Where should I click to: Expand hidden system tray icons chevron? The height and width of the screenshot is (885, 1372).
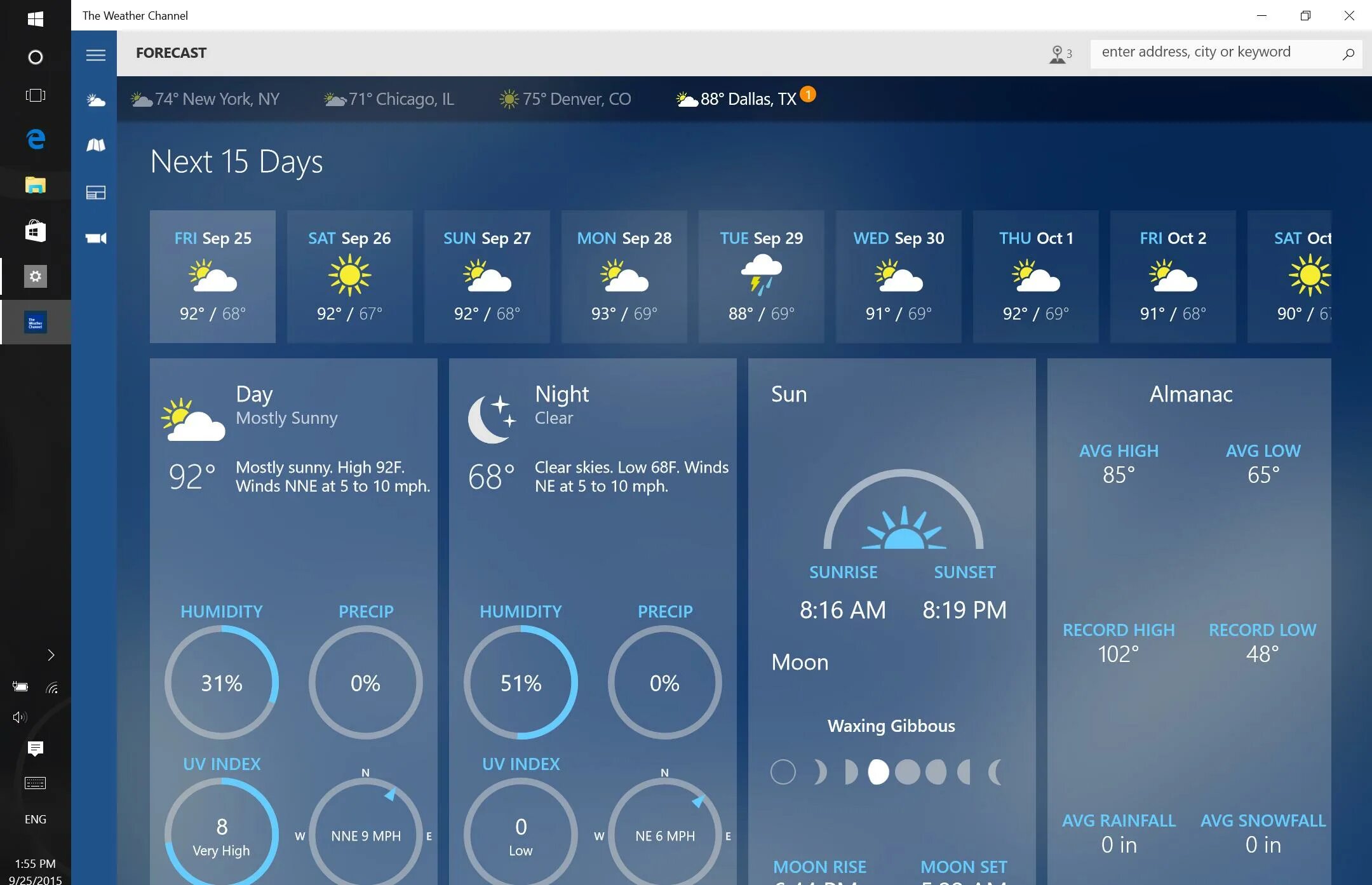point(51,655)
